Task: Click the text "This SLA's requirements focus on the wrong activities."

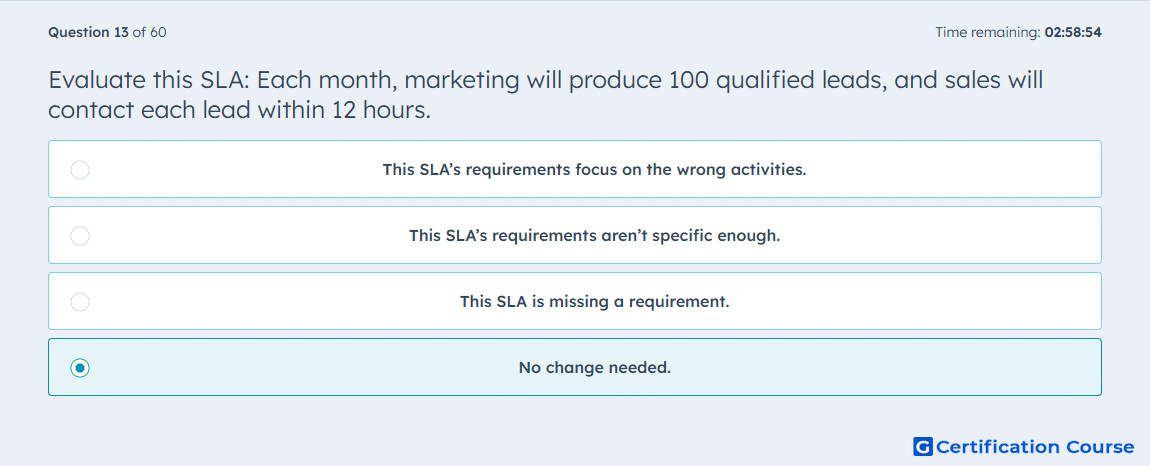Action: coord(594,170)
